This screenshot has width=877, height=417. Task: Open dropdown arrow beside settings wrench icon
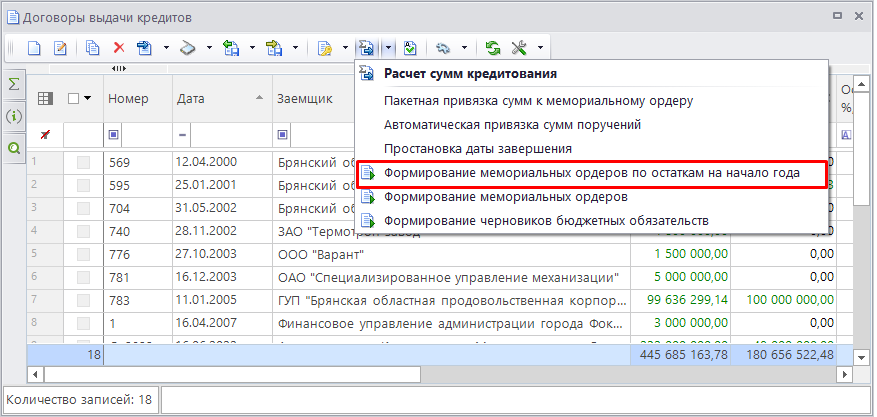point(540,47)
